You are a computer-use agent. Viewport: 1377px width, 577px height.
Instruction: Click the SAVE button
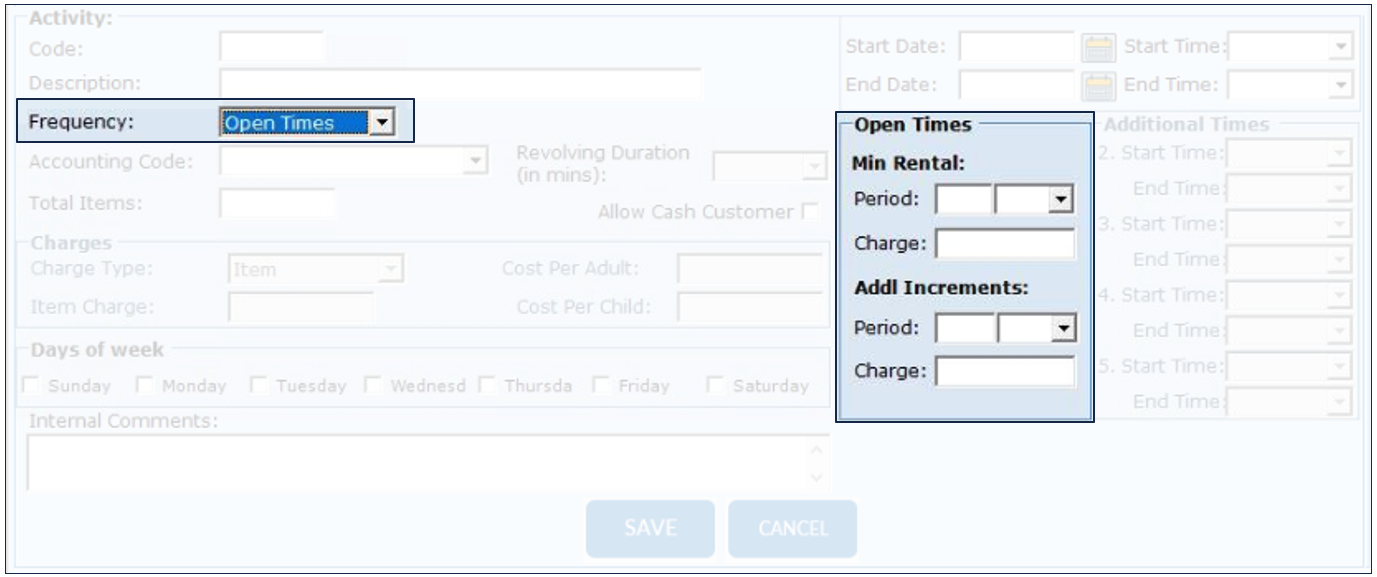650,528
